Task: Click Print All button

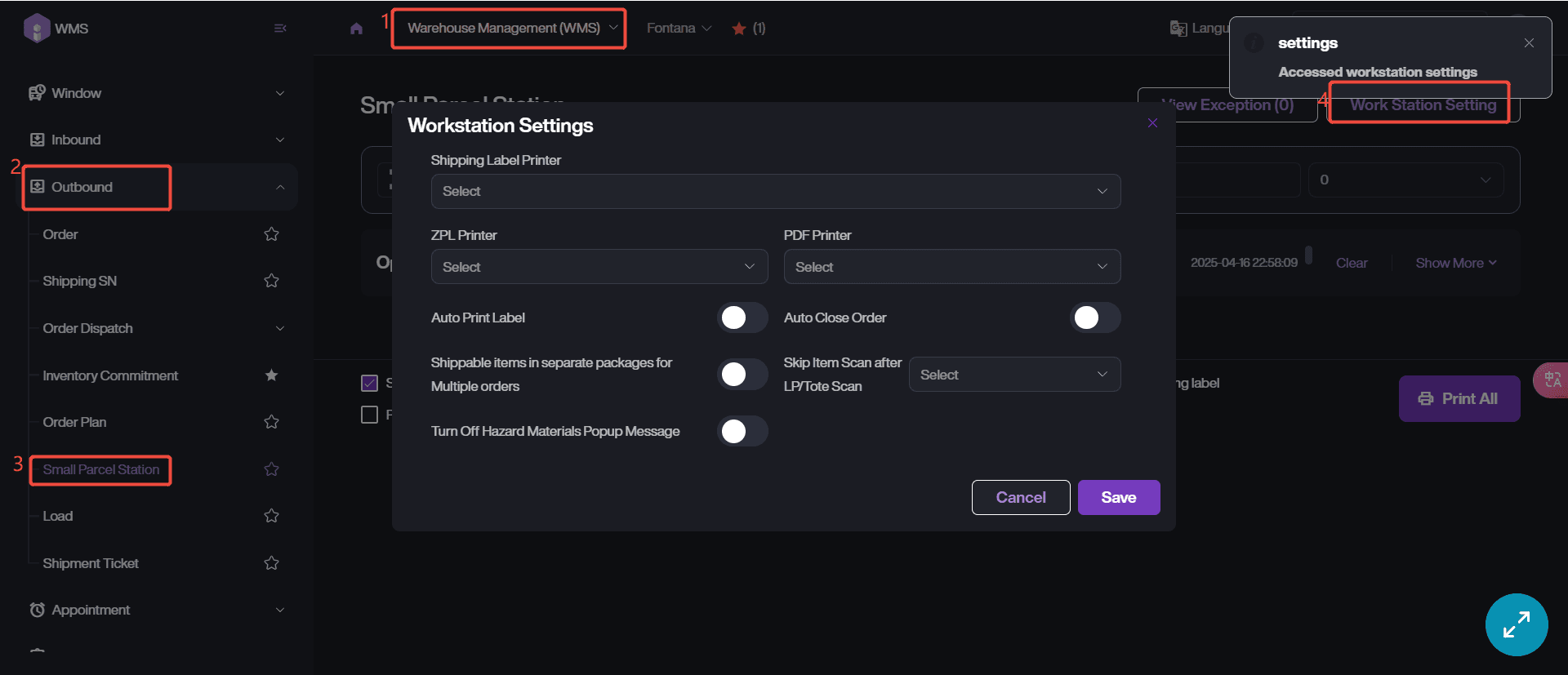Action: (x=1459, y=398)
